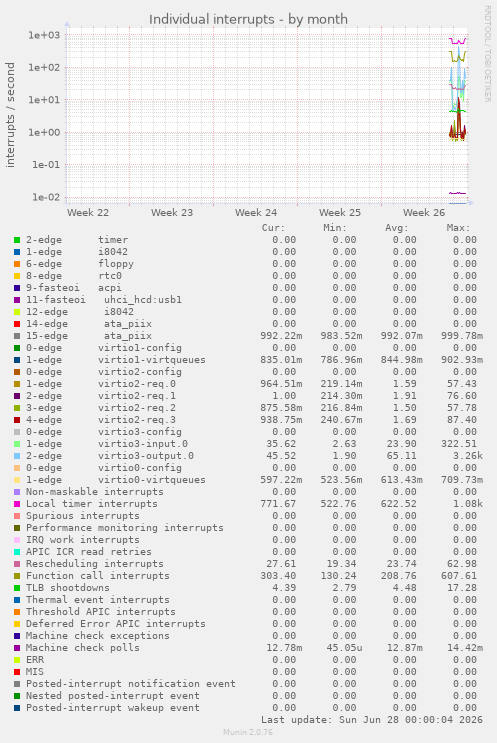
Task: Click the orange swatch beside 6-edge floppy
Action: click(17, 264)
